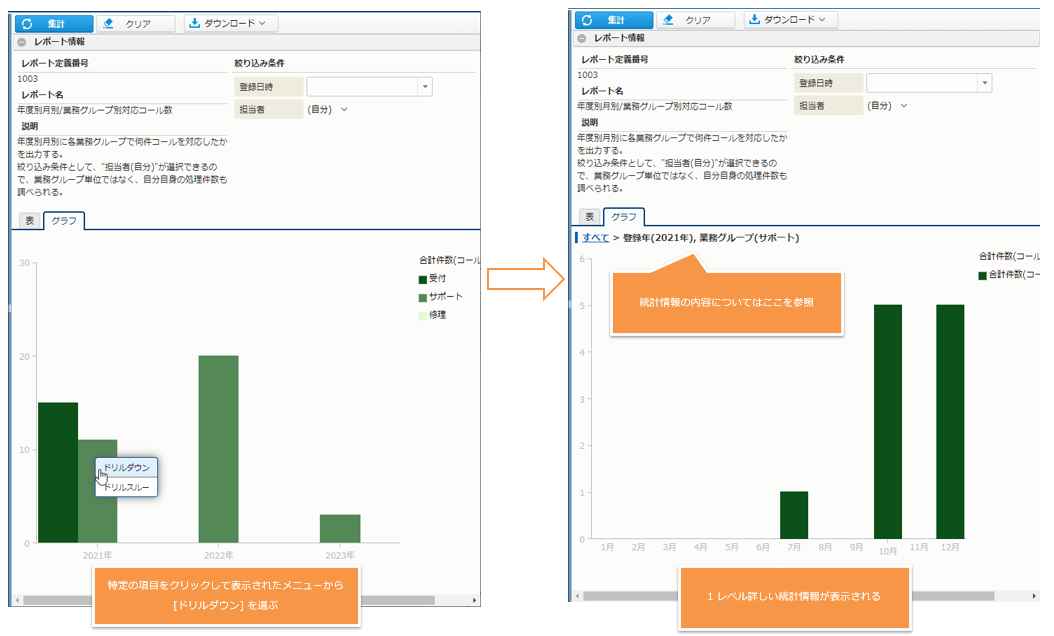Collapse レポート情報 section in left panel
The height and width of the screenshot is (636, 1054).
pyautogui.click(x=22, y=42)
